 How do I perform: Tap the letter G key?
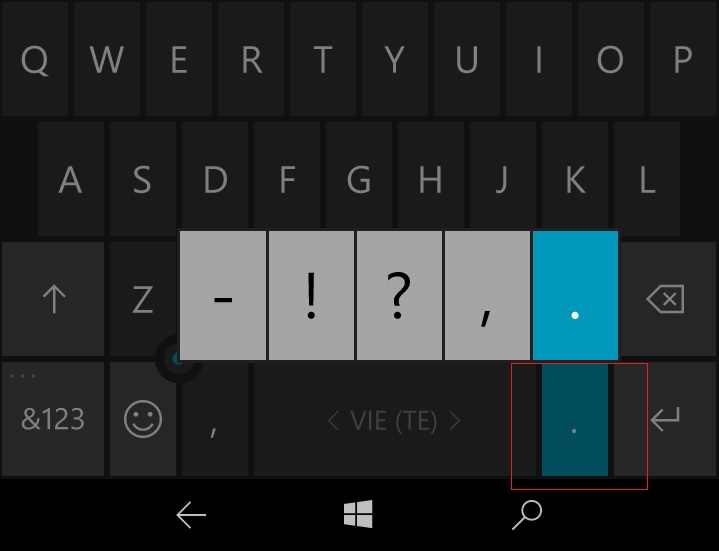pyautogui.click(x=359, y=179)
